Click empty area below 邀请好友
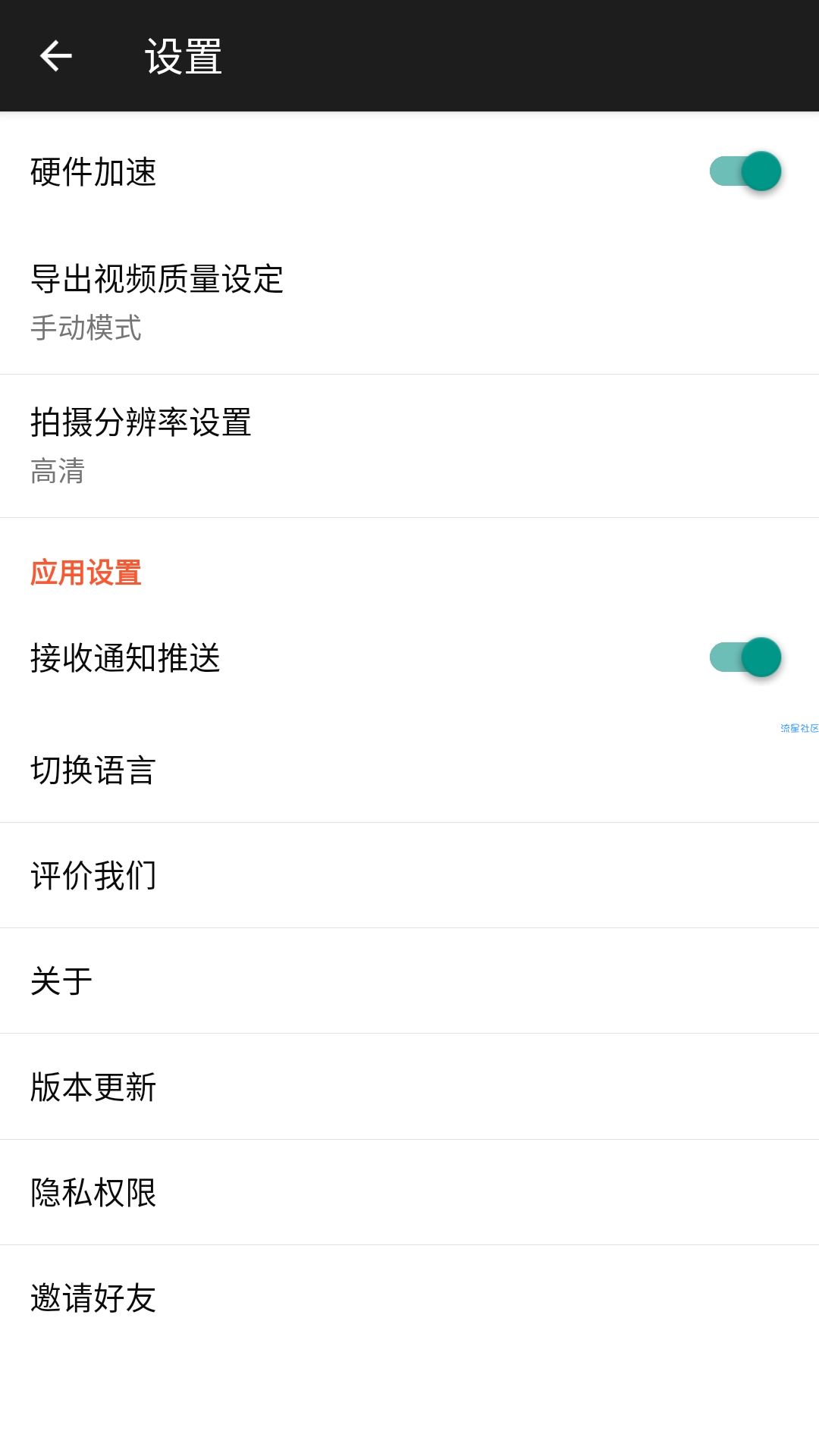Viewport: 819px width, 1456px height. click(409, 1403)
